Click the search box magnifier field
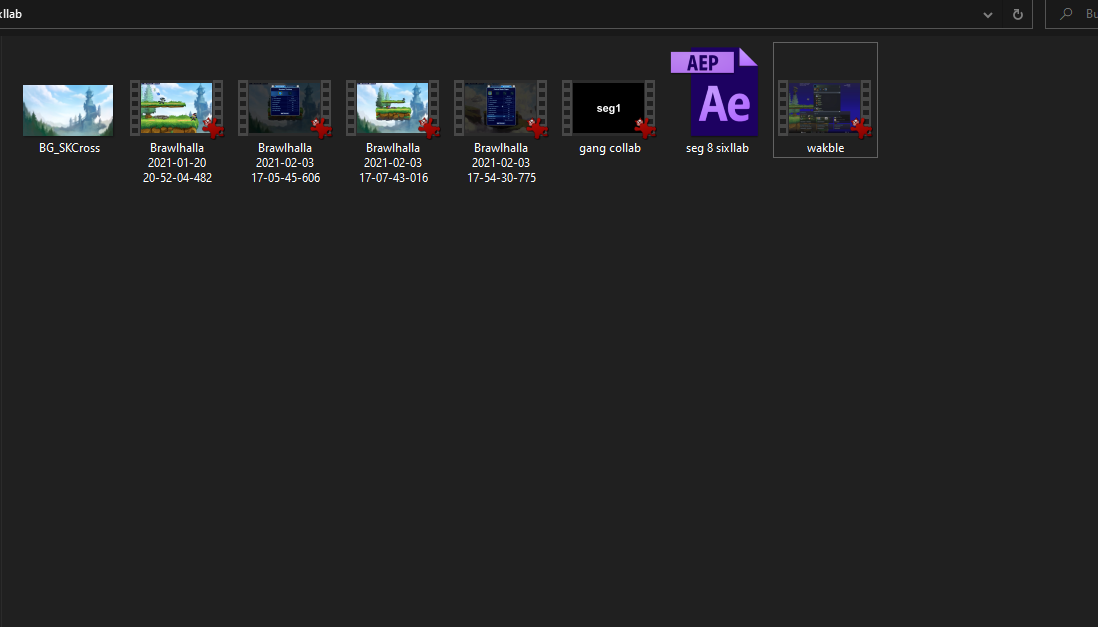 (x=1072, y=14)
